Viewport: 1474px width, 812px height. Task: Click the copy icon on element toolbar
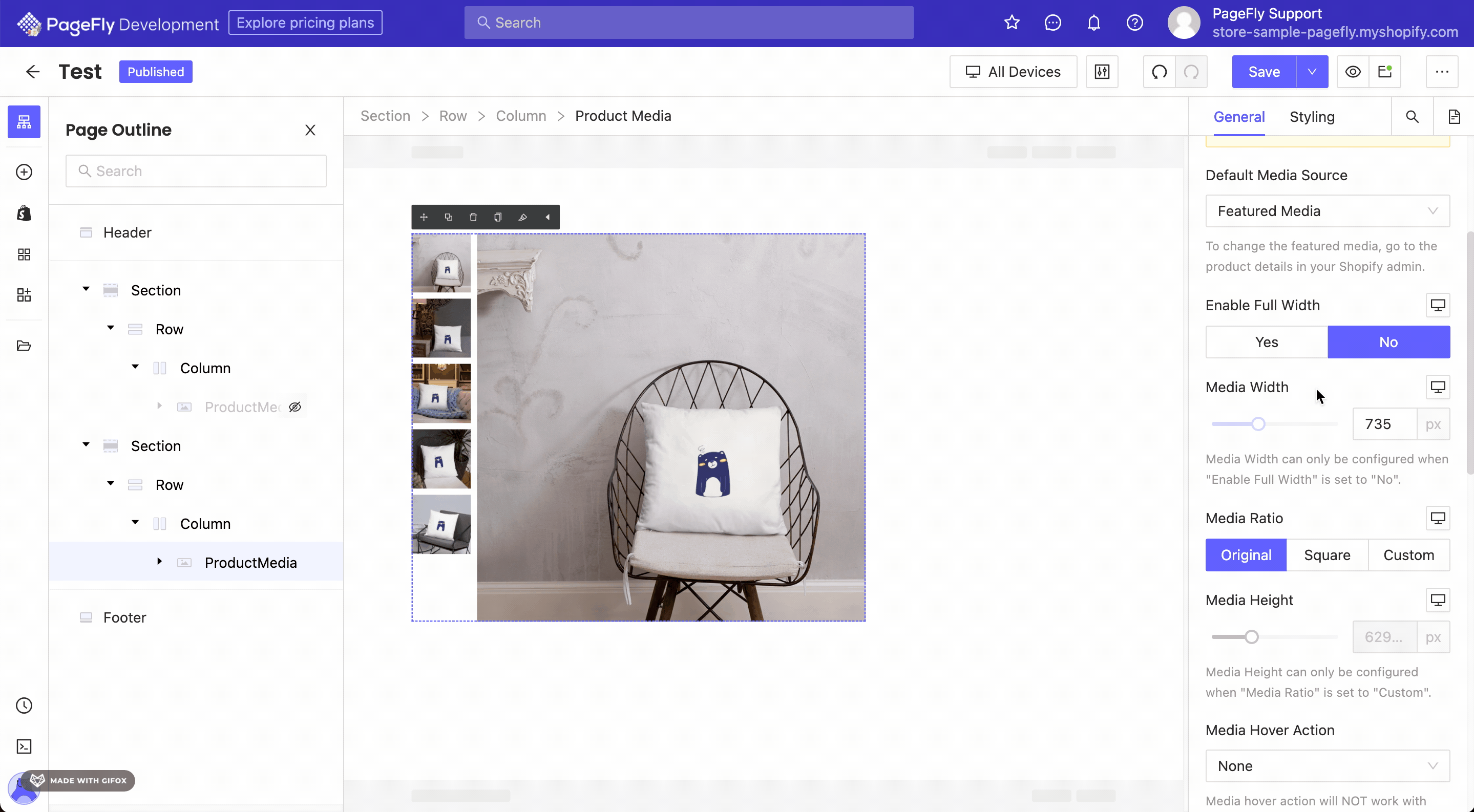click(498, 217)
